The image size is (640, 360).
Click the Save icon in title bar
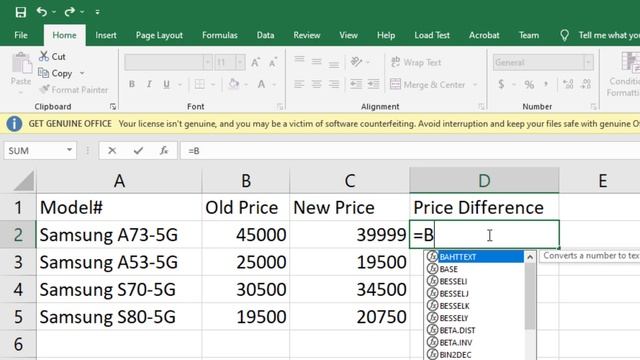coord(20,12)
